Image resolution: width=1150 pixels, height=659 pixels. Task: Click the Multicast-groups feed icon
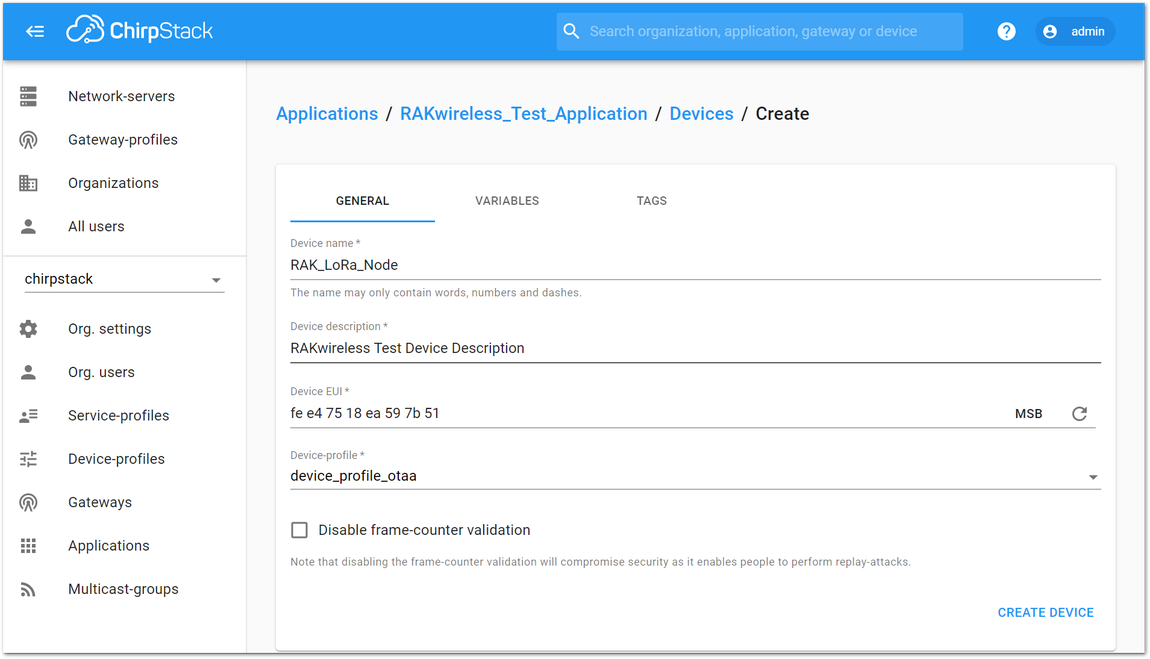29,589
